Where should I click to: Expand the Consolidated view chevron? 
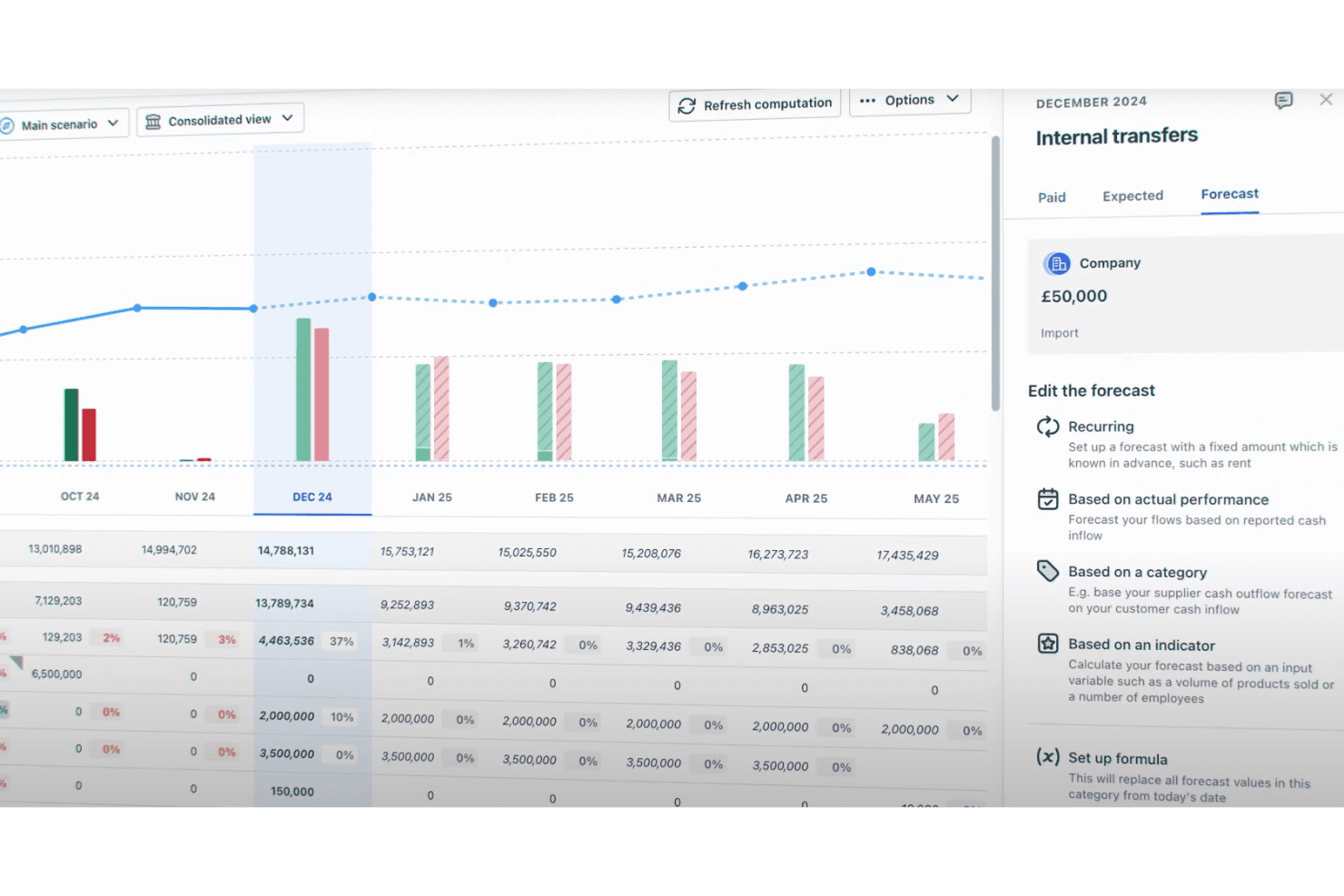[x=287, y=118]
